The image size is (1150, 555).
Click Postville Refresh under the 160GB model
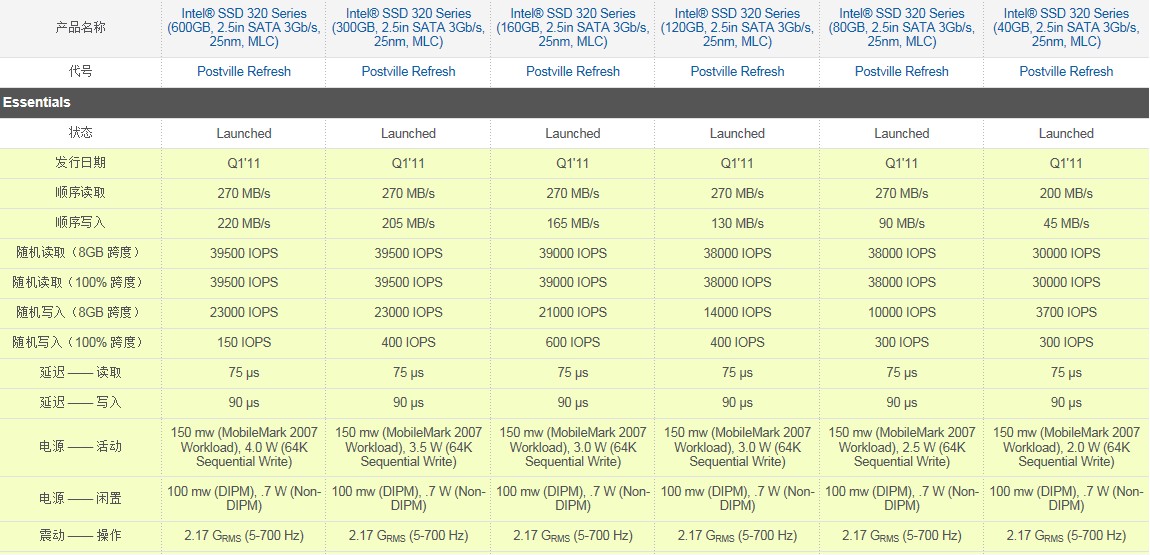[573, 72]
